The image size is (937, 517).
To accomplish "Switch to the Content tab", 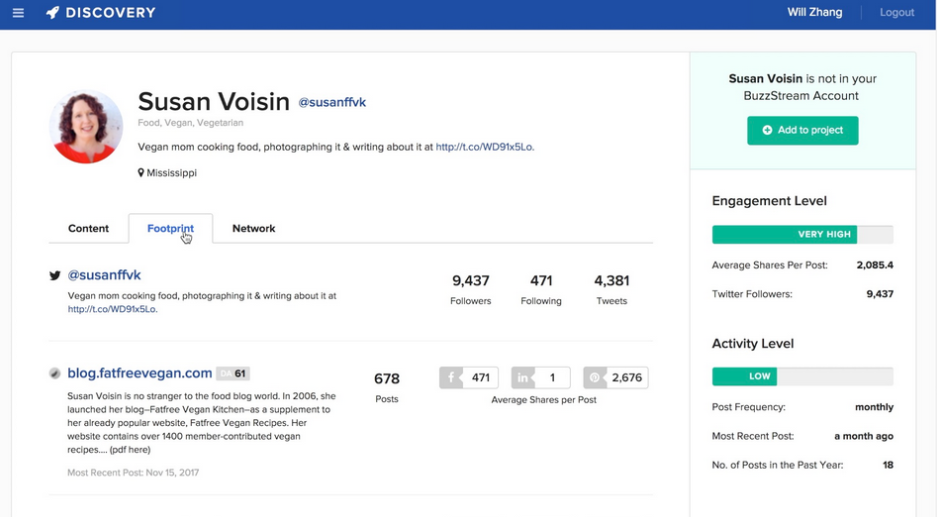I will (x=88, y=228).
